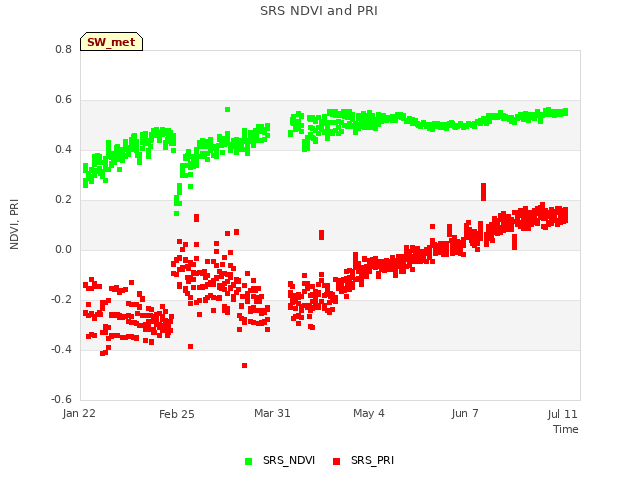Click the red SRS_PRI legend swatch
This screenshot has height=480, width=640.
(336, 461)
